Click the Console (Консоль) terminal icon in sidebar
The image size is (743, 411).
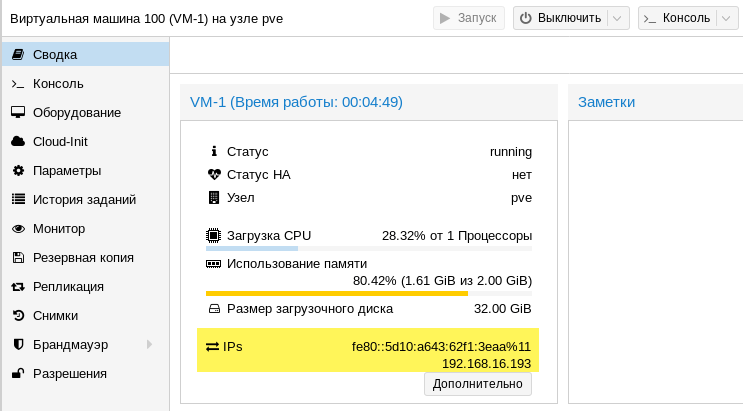coord(17,83)
